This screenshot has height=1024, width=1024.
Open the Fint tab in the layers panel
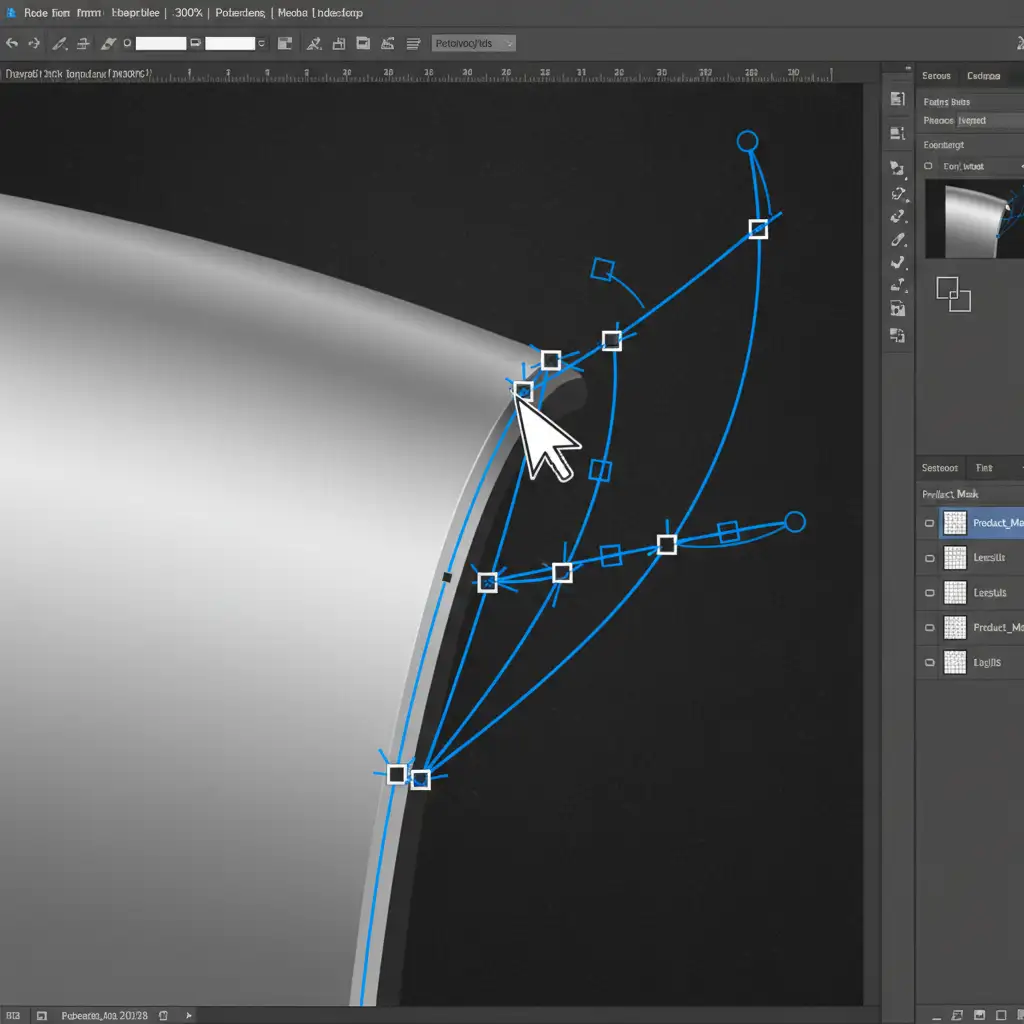point(984,468)
